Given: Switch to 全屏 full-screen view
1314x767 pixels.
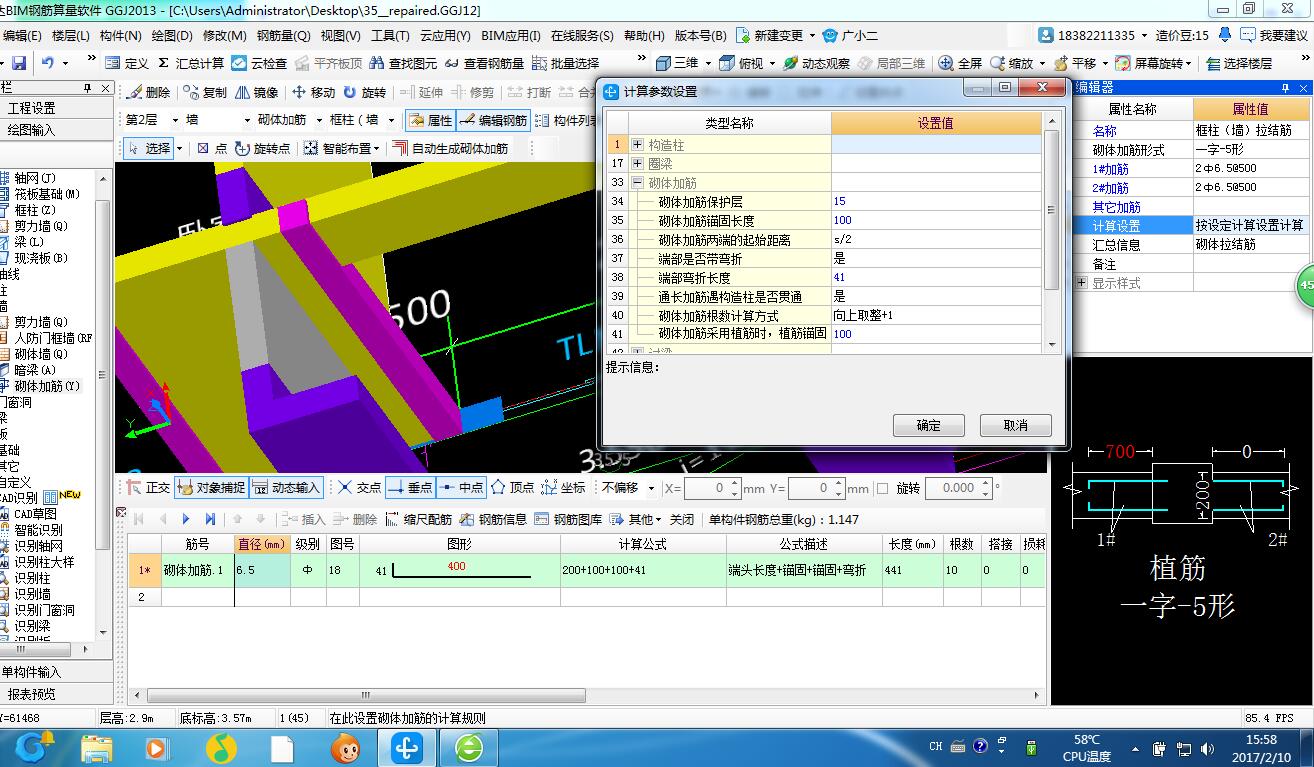Looking at the screenshot, I should pos(961,63).
